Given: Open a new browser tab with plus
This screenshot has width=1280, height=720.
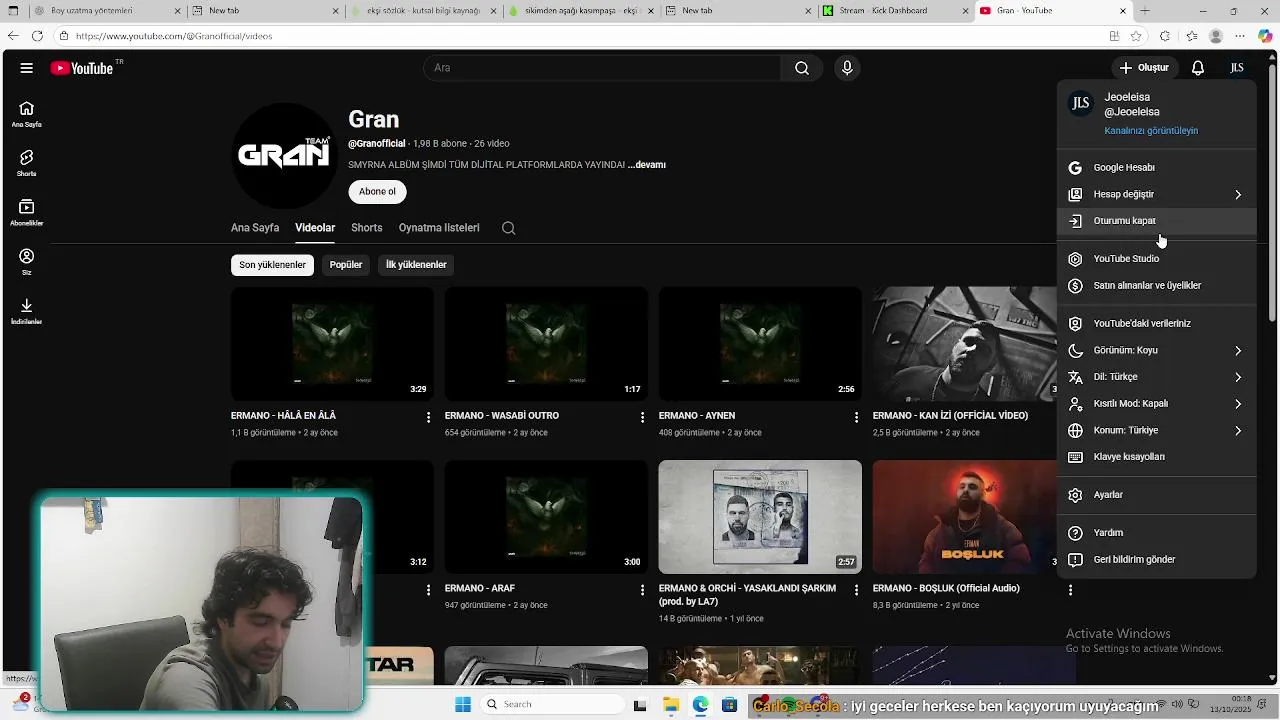Looking at the screenshot, I should coord(1145,11).
